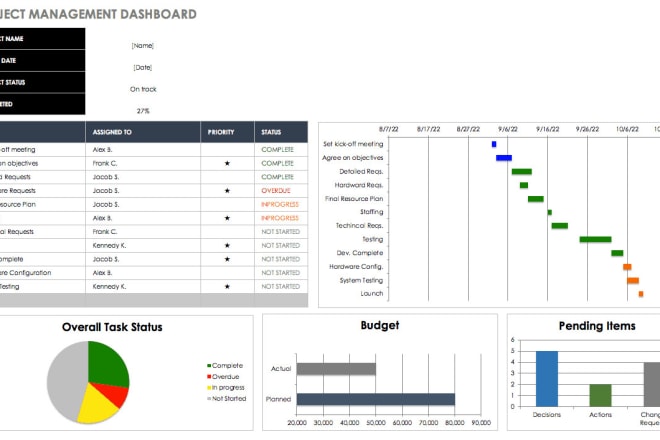Click the 50,000 budget axis label

376,422
